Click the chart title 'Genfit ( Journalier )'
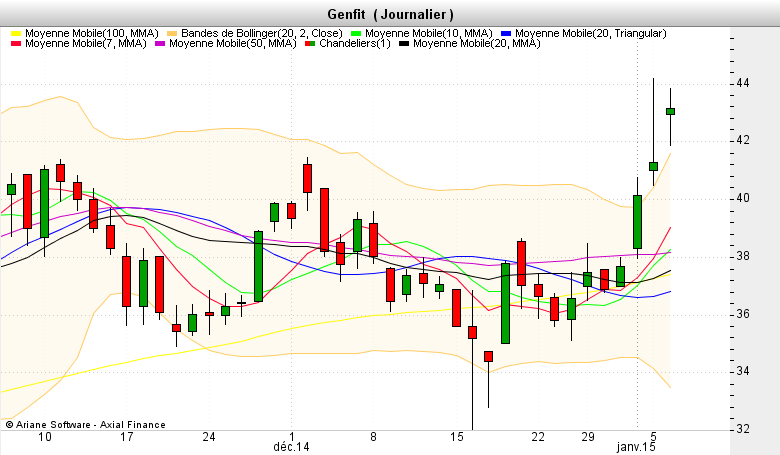 point(390,14)
